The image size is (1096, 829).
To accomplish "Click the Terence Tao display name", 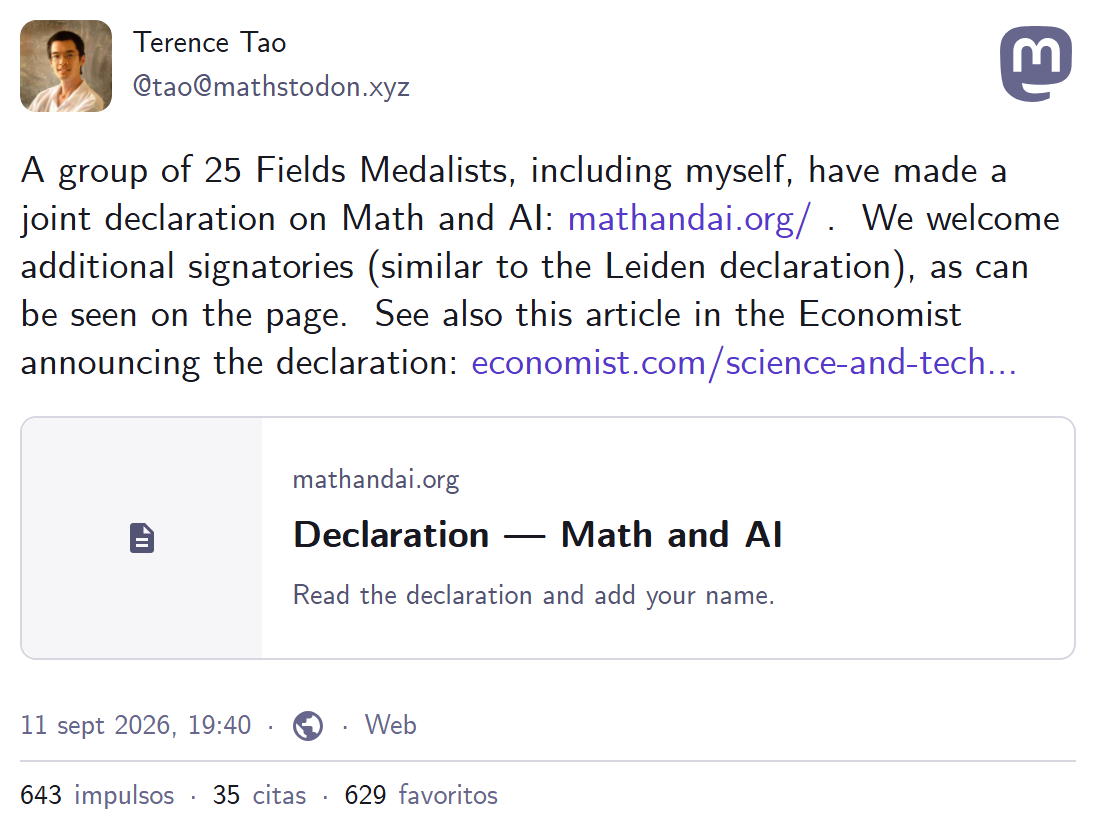I will click(210, 43).
